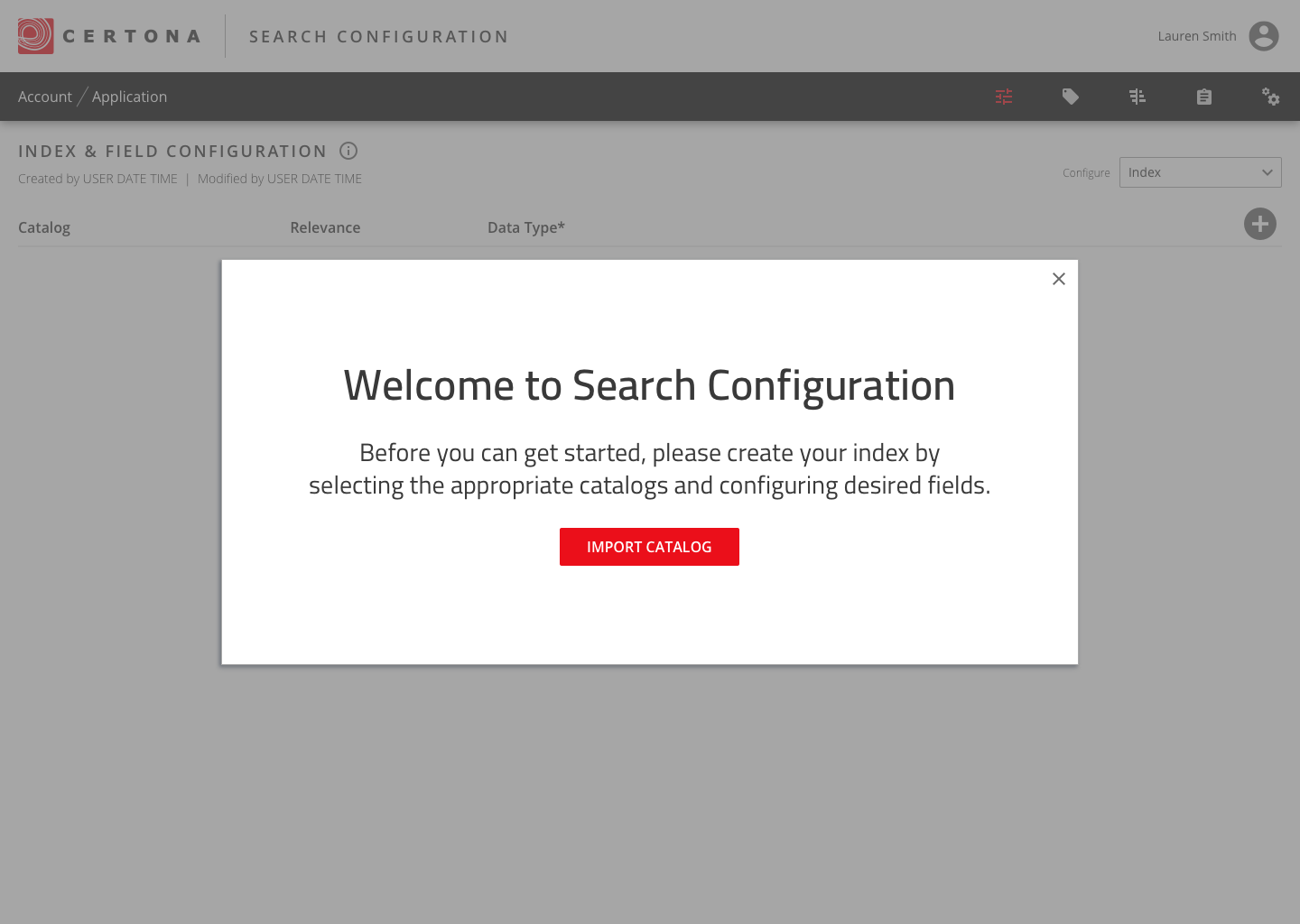1300x924 pixels.
Task: Click the Modified by USER DATE TIME text
Action: 280,179
